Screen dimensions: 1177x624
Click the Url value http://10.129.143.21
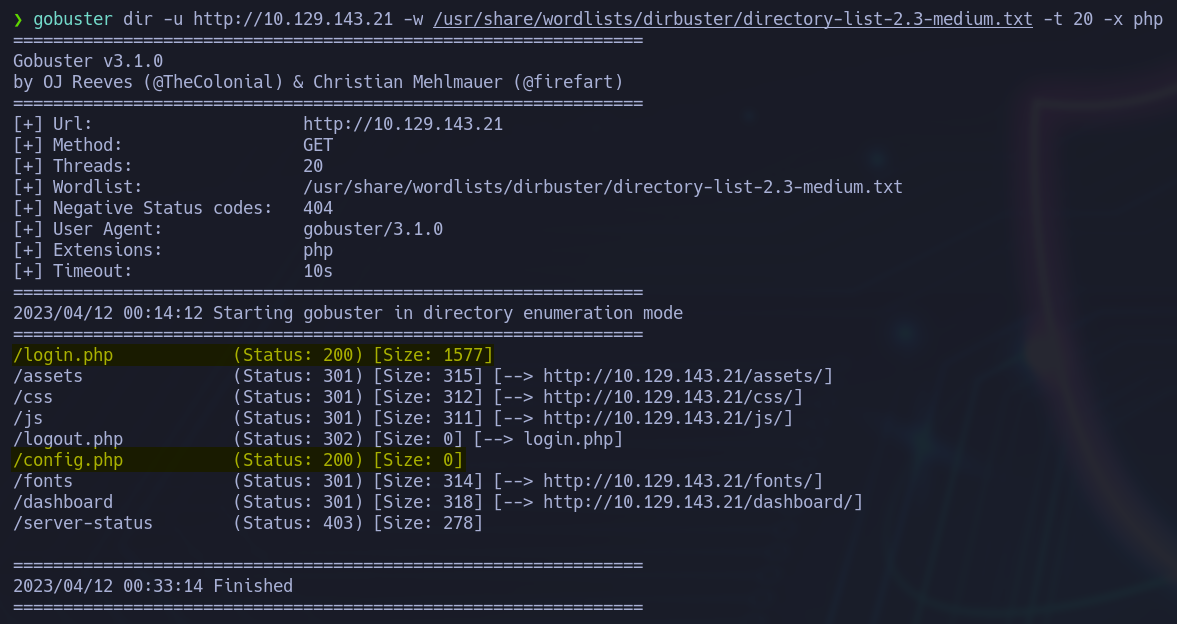tap(403, 124)
